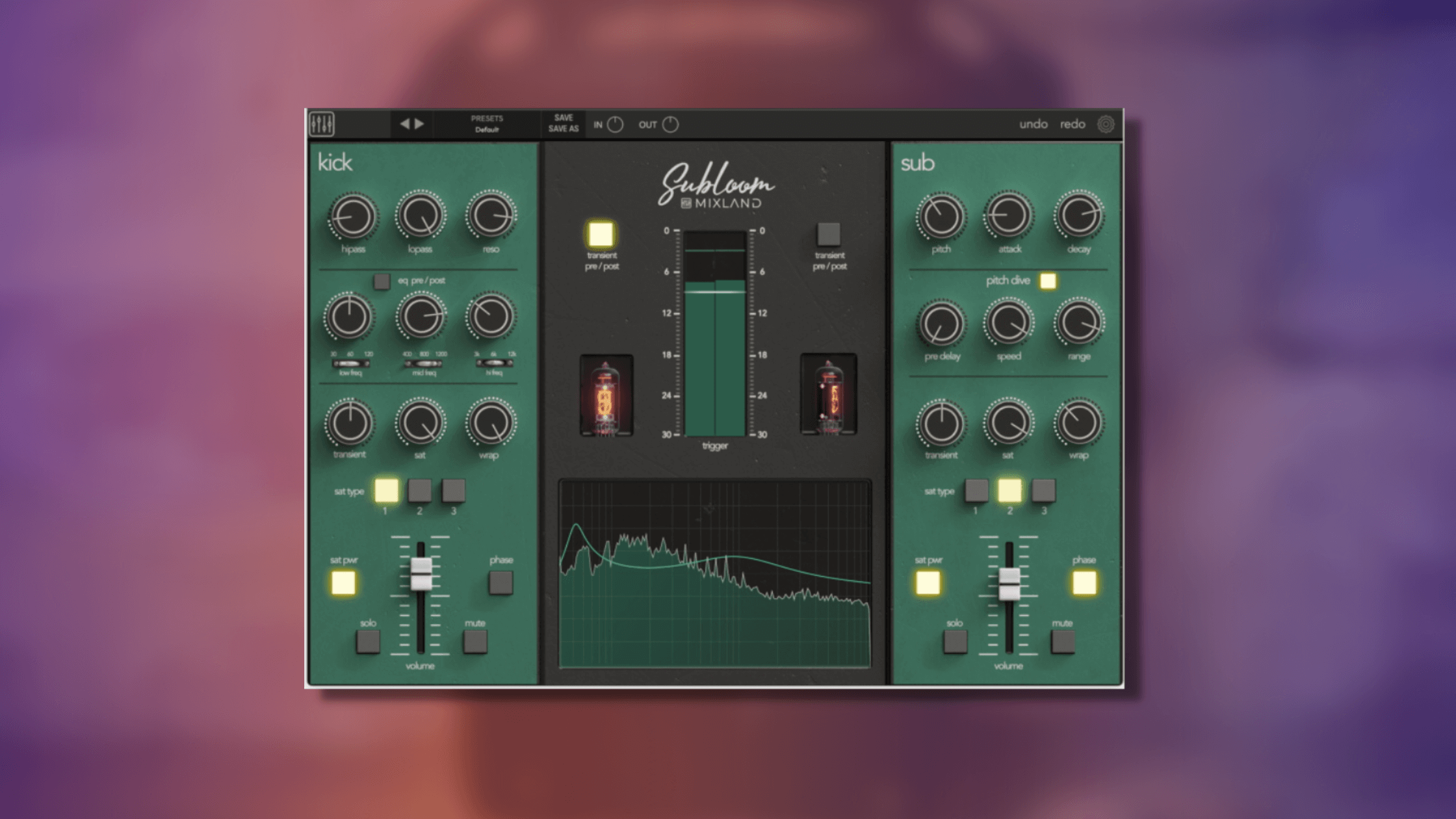Click the undo button
1456x819 pixels.
(1033, 123)
